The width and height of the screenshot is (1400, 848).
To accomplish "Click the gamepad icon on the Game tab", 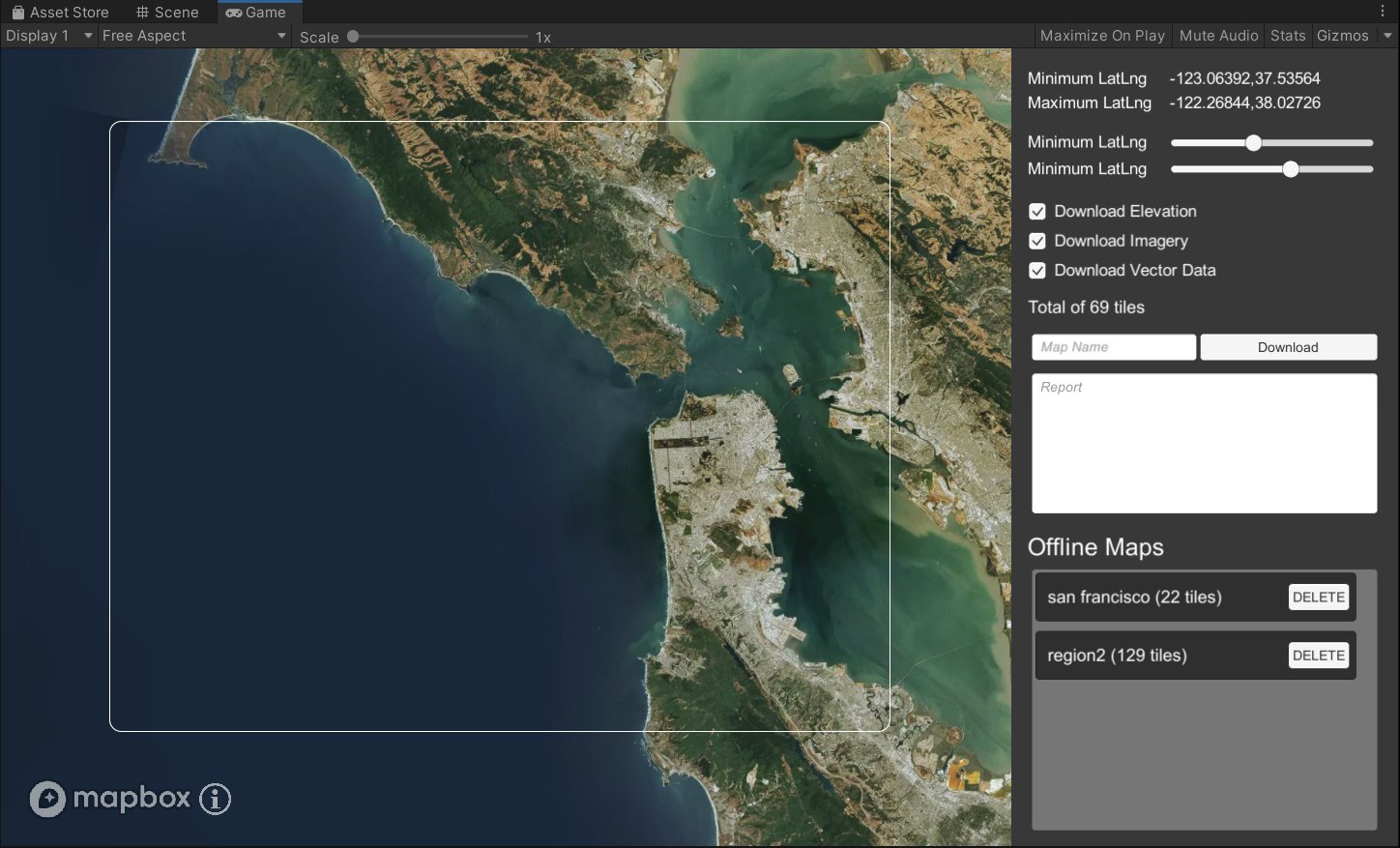I will 234,13.
